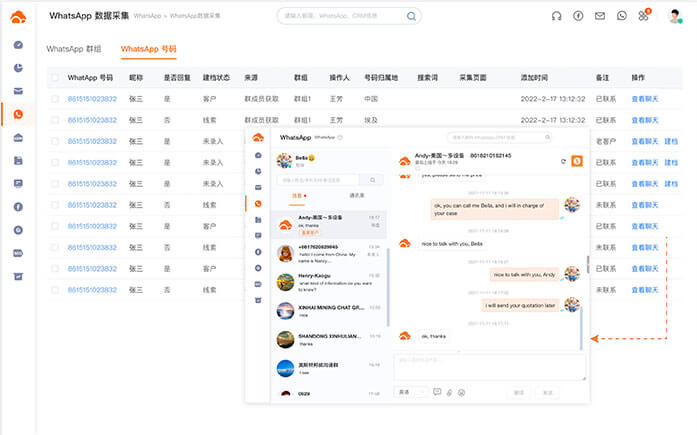Open the apps grid icon with the red badge
Image resolution: width=697 pixels, height=435 pixels.
643,16
